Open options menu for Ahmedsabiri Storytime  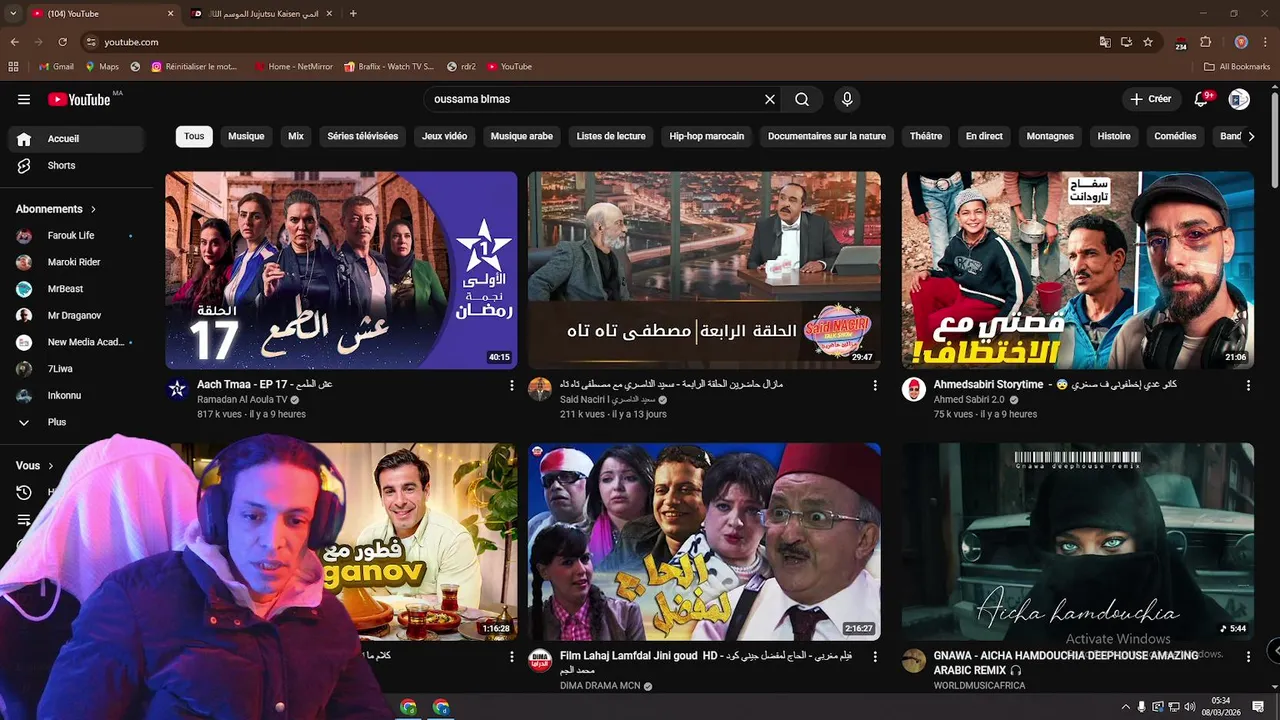[x=1248, y=385]
